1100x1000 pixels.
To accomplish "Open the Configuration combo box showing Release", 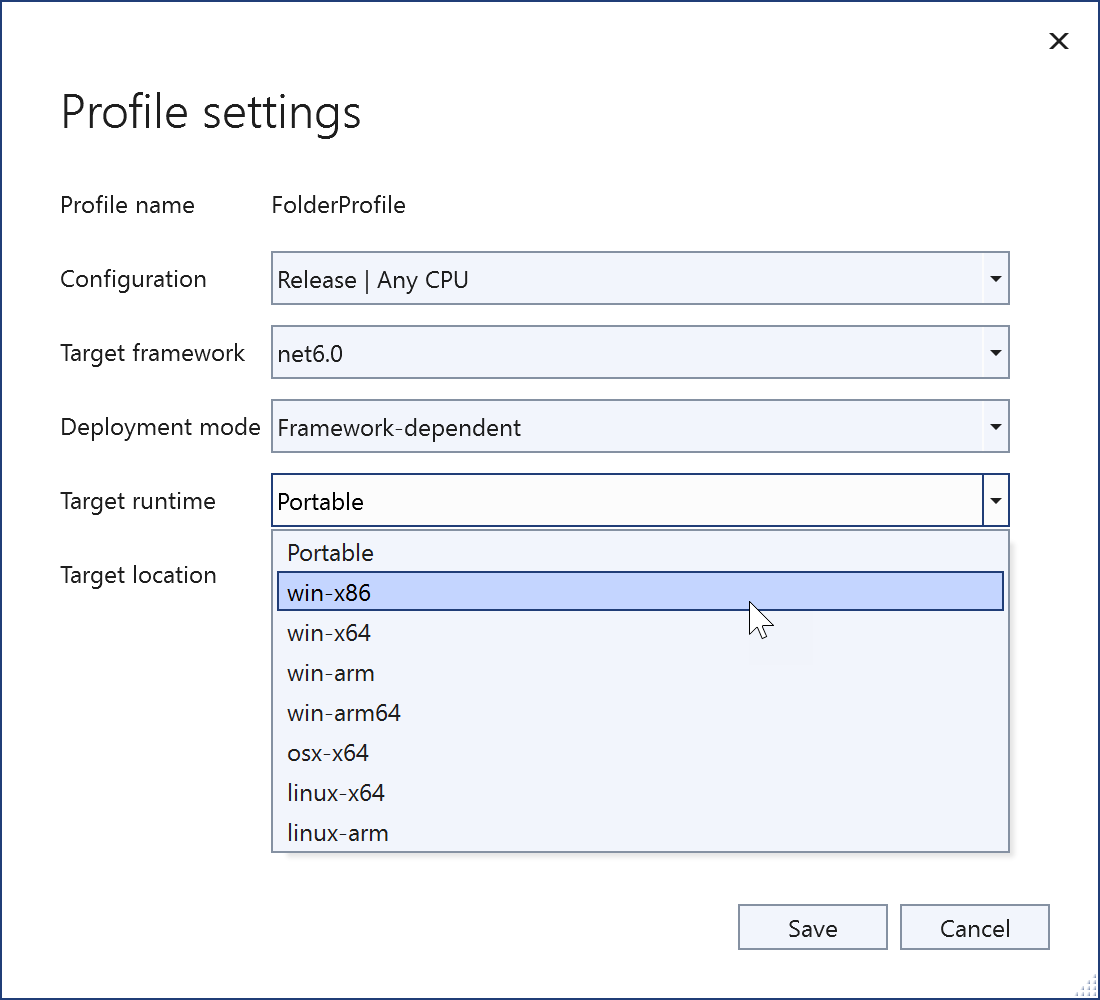I will point(626,280).
